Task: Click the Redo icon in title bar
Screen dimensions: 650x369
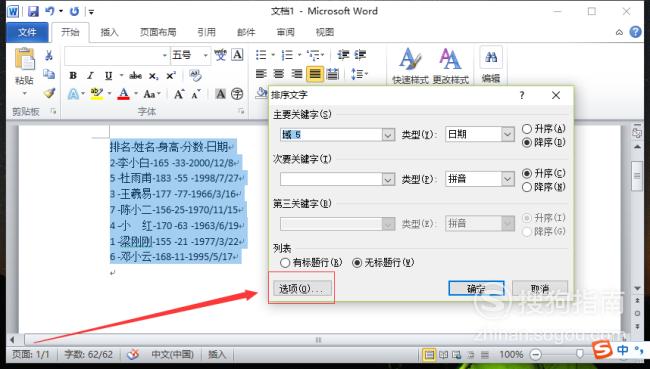Action: coord(74,11)
